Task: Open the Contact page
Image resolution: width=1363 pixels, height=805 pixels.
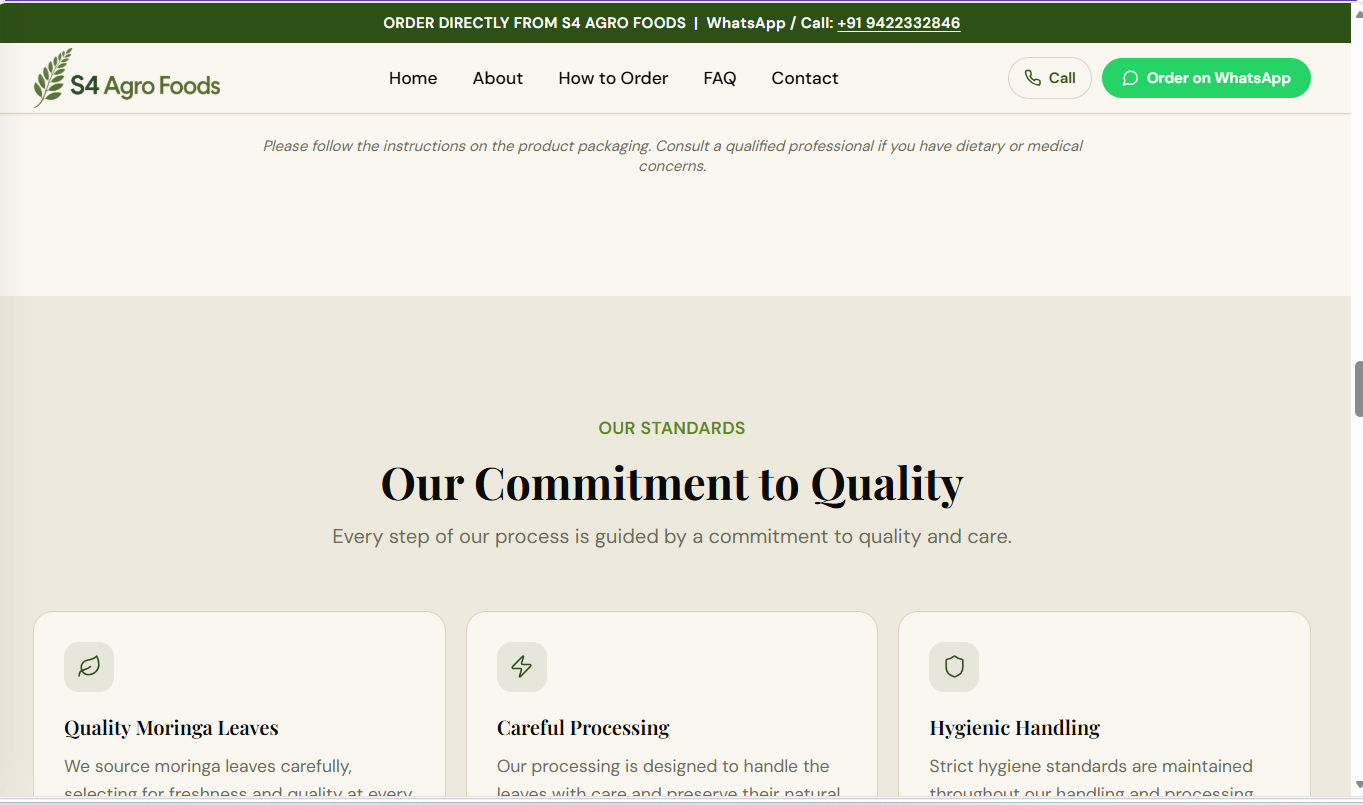Action: pos(805,78)
